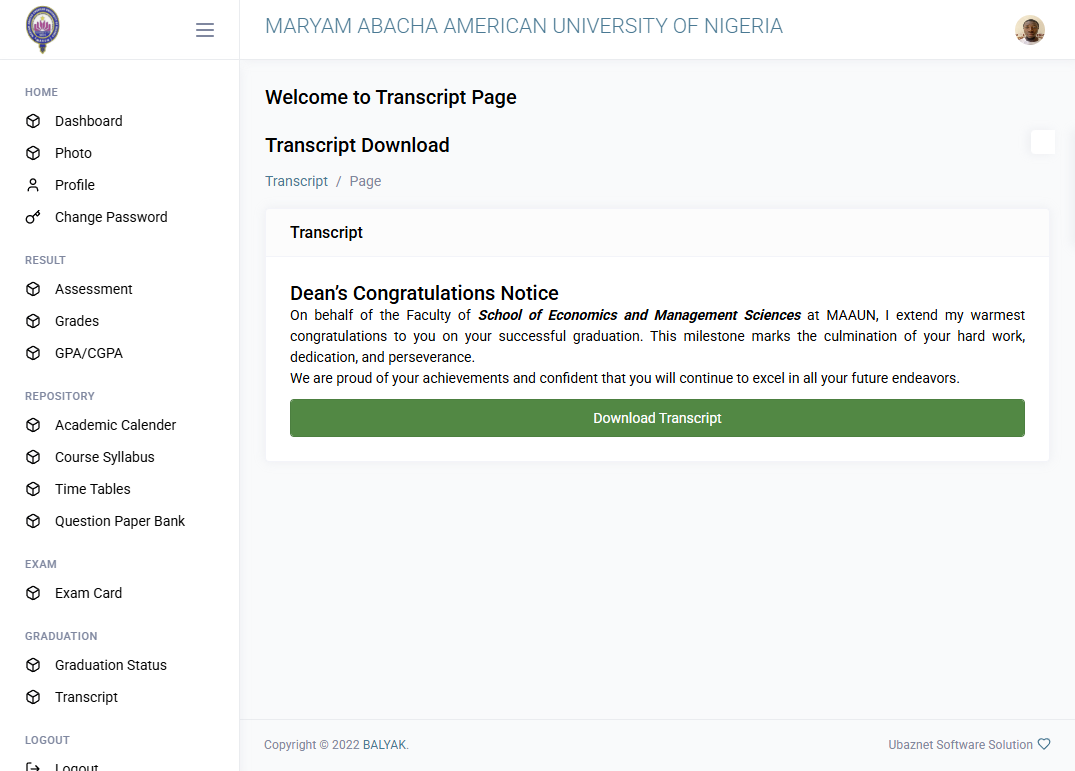Click the cube icon beside Time Tables
The image size is (1075, 771).
(33, 489)
